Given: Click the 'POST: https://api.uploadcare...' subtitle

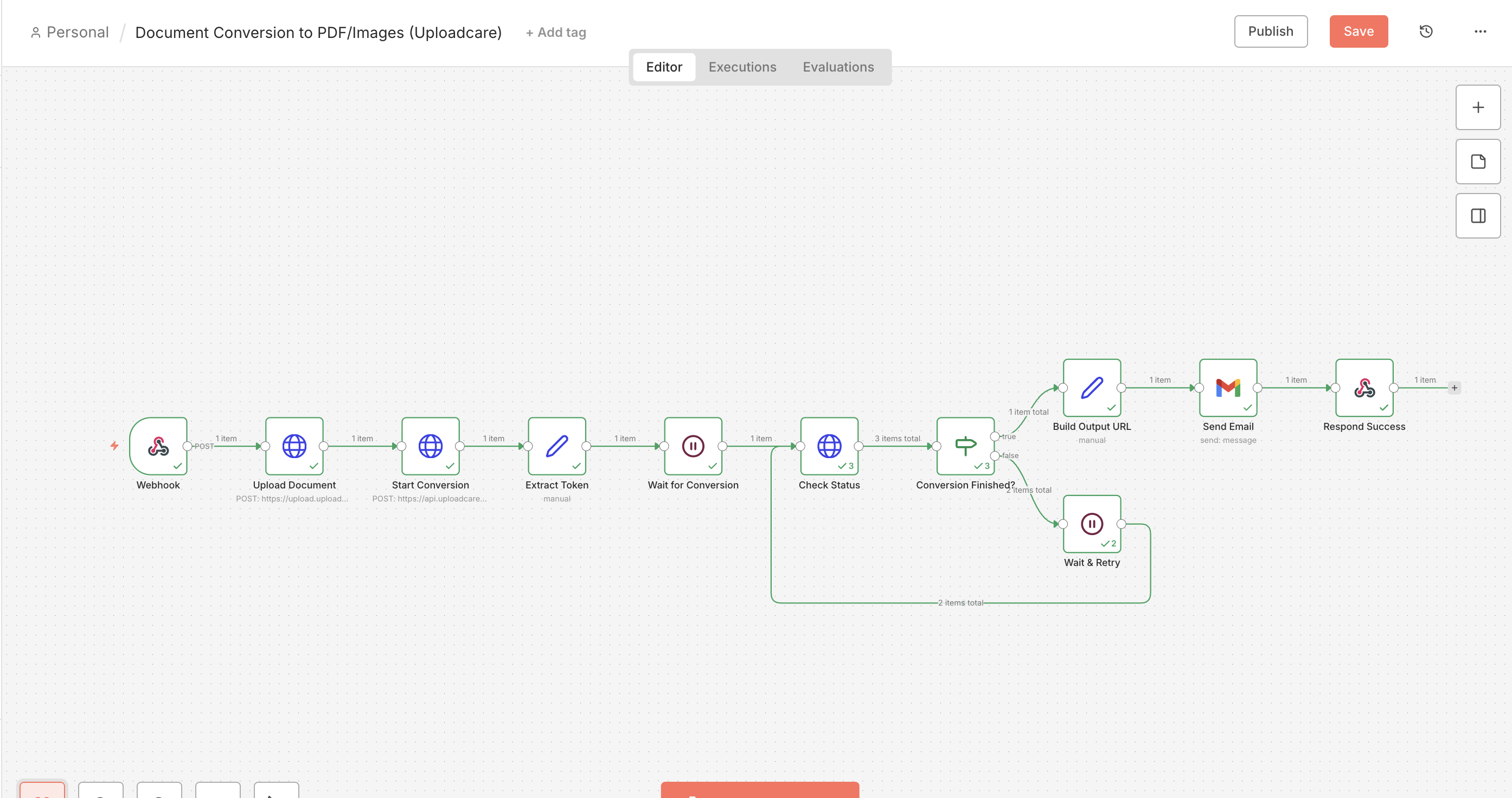Looking at the screenshot, I should coord(429,499).
